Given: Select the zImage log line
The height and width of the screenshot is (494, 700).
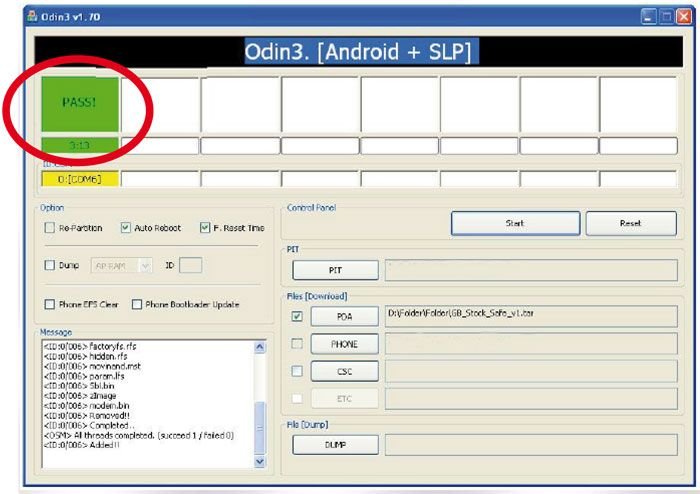Looking at the screenshot, I should click(x=80, y=396).
